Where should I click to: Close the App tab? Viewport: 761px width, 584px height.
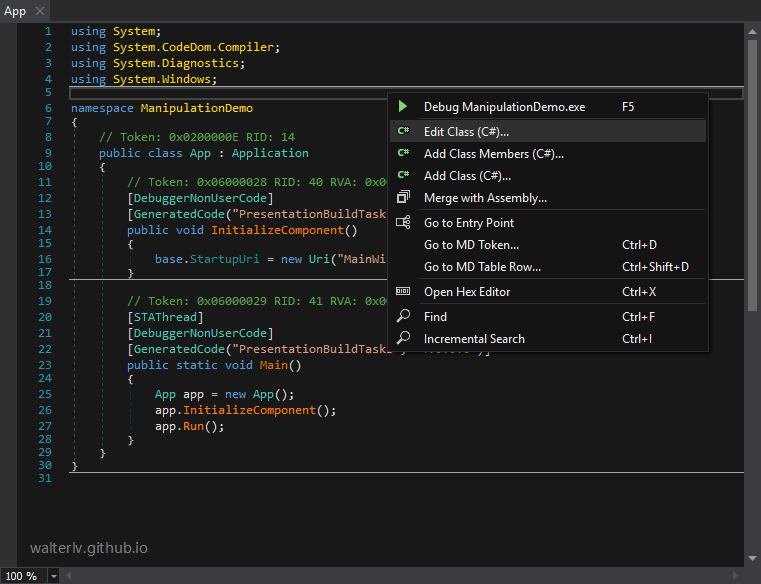click(40, 11)
